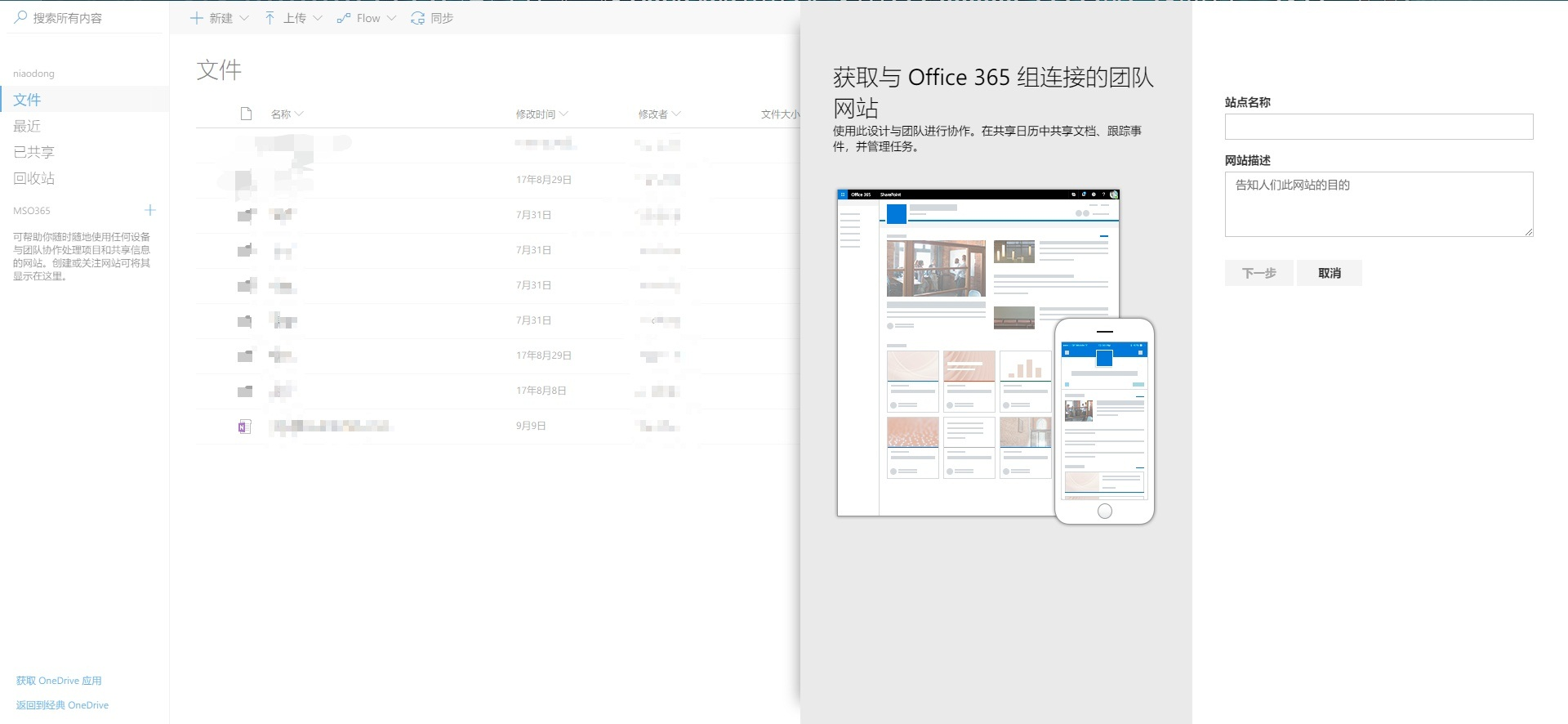Expand the 新建 dropdown chevron
This screenshot has width=1568, height=724.
(243, 18)
